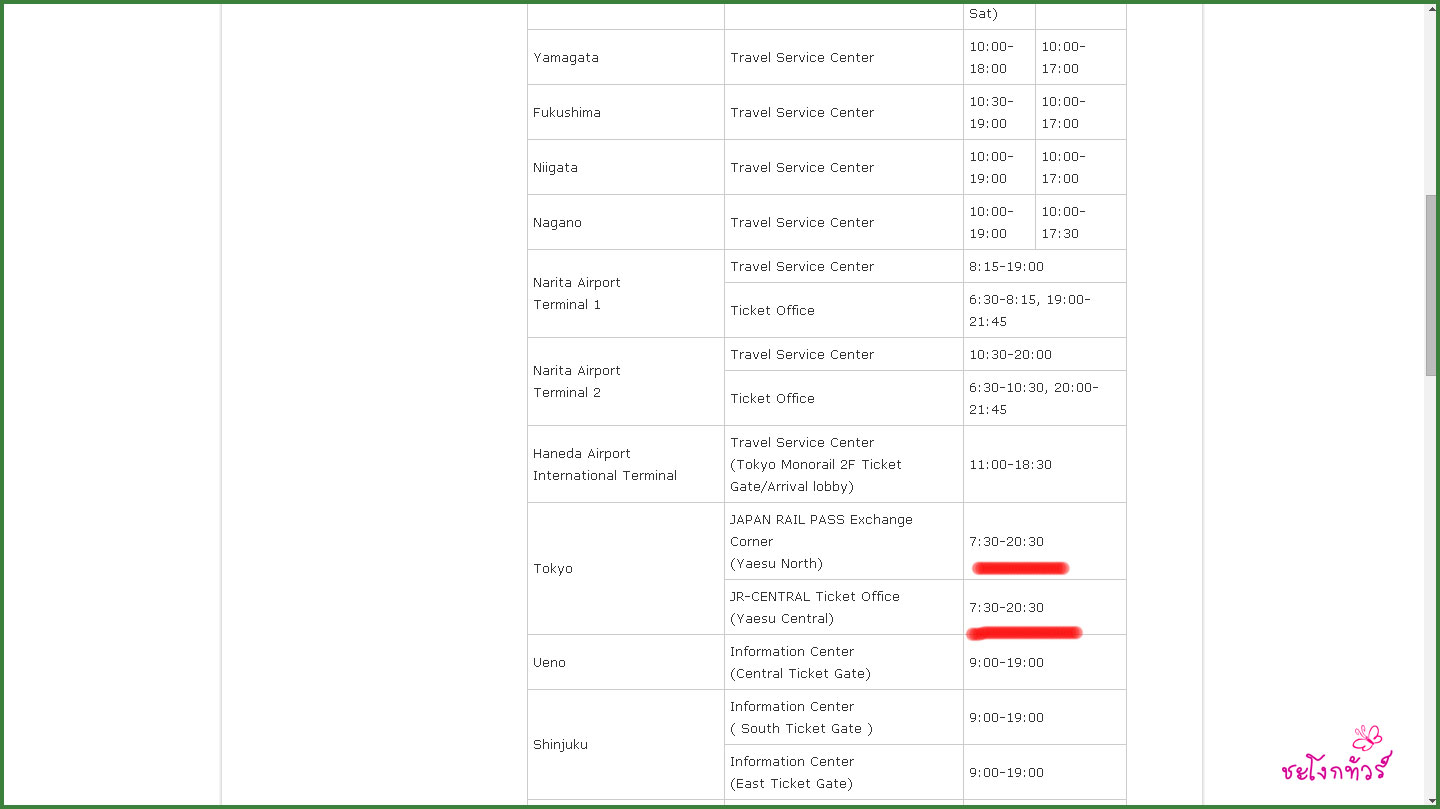Click JR-CENTRAL Ticket Office cell
Screen dimensions: 1440x809
click(x=844, y=607)
